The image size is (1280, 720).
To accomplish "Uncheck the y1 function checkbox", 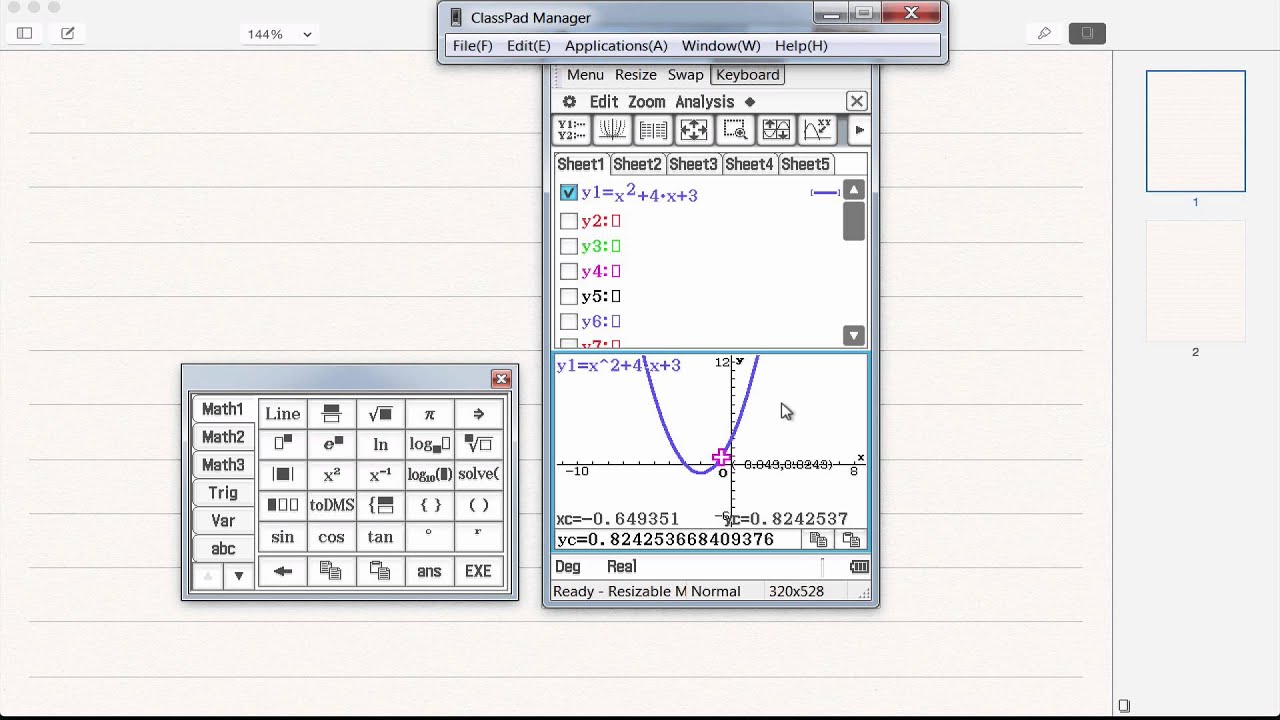I will point(569,193).
